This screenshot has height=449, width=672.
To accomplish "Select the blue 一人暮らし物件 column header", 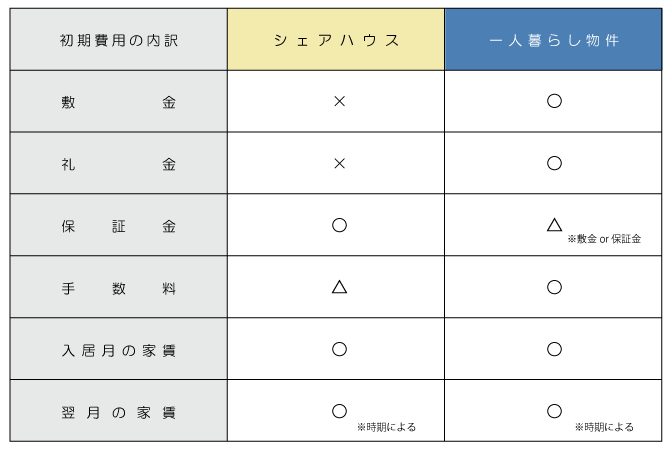I will click(553, 40).
